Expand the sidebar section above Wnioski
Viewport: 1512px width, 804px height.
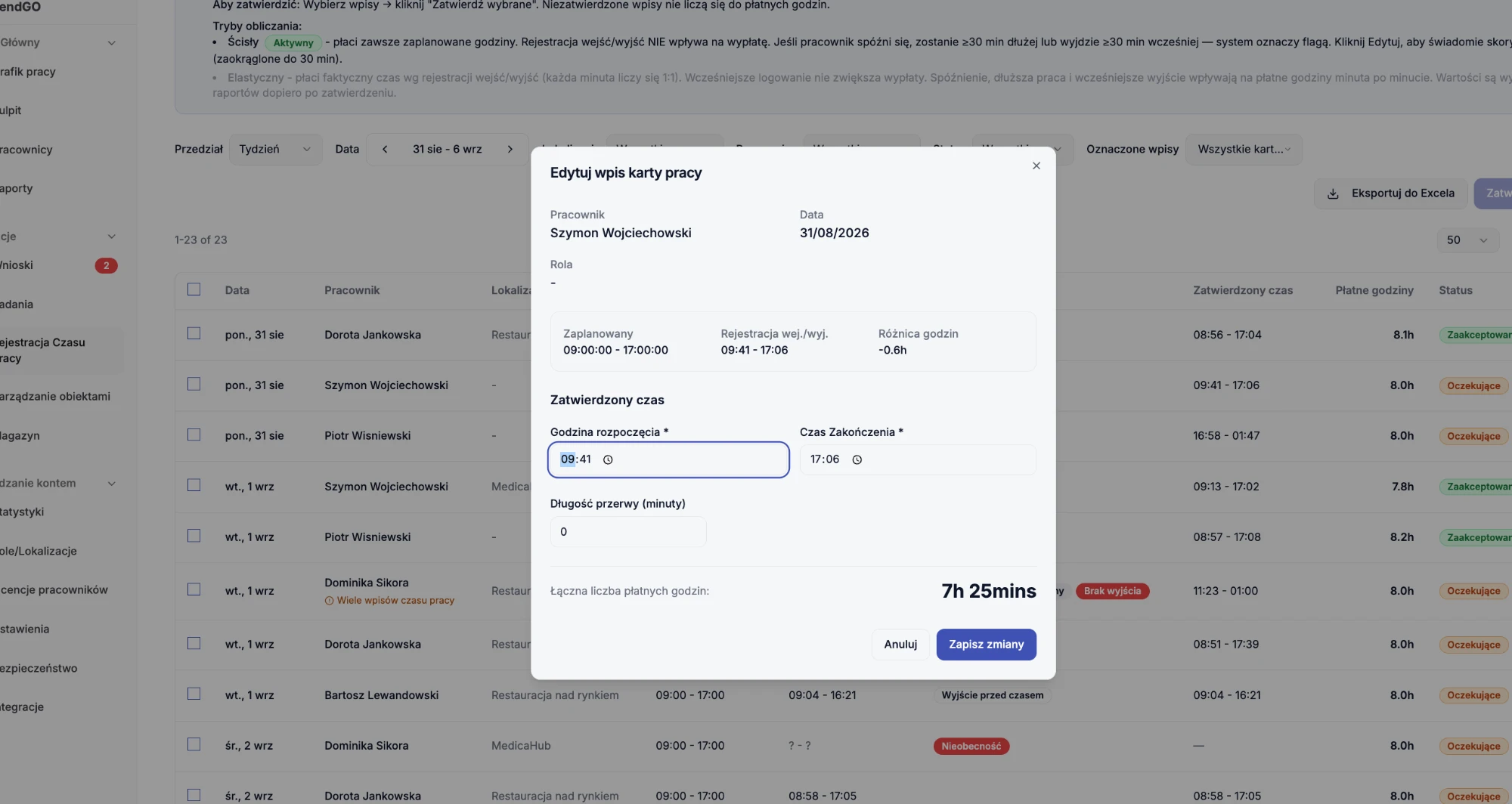(112, 237)
